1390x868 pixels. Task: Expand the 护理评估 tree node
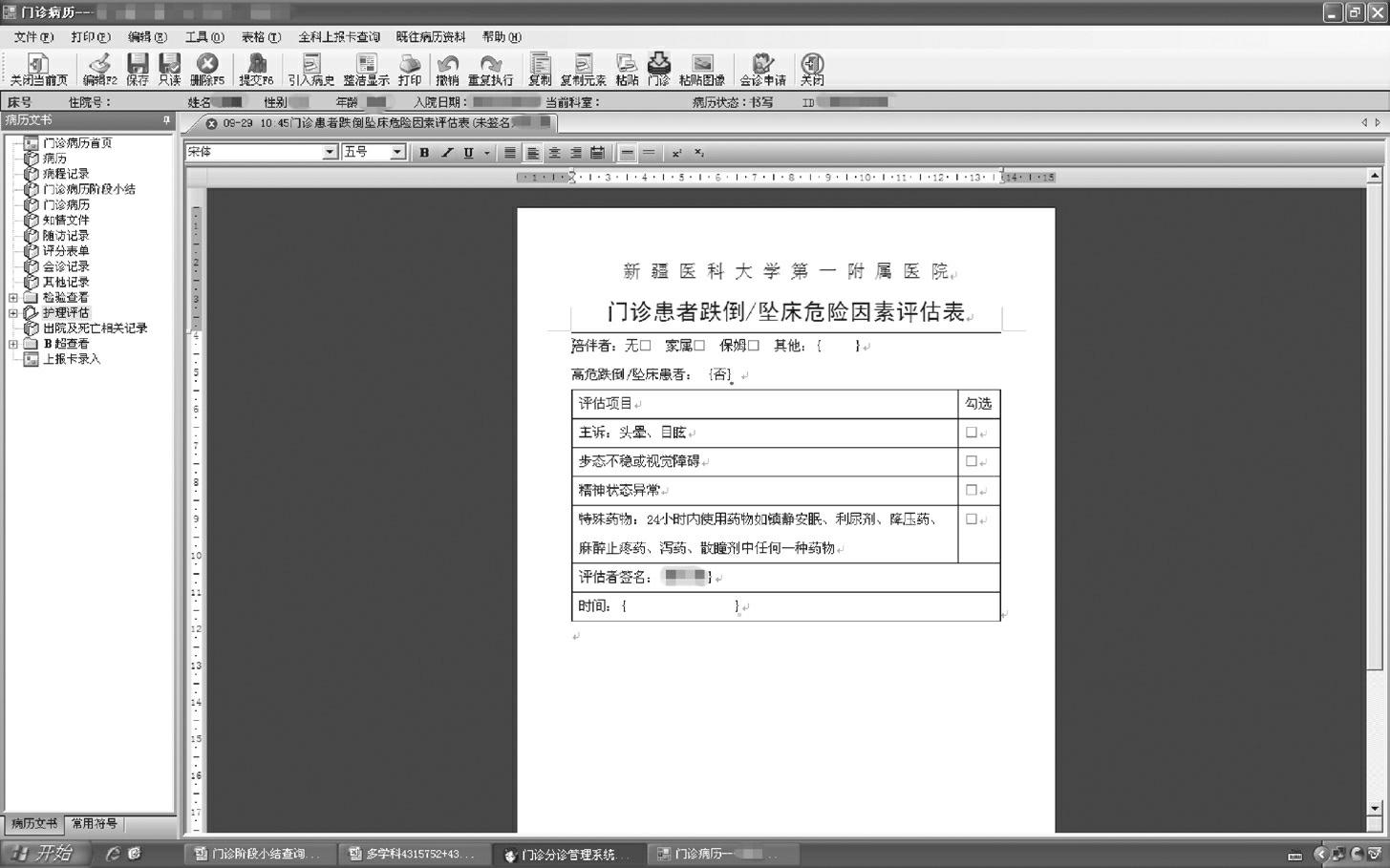point(12,313)
